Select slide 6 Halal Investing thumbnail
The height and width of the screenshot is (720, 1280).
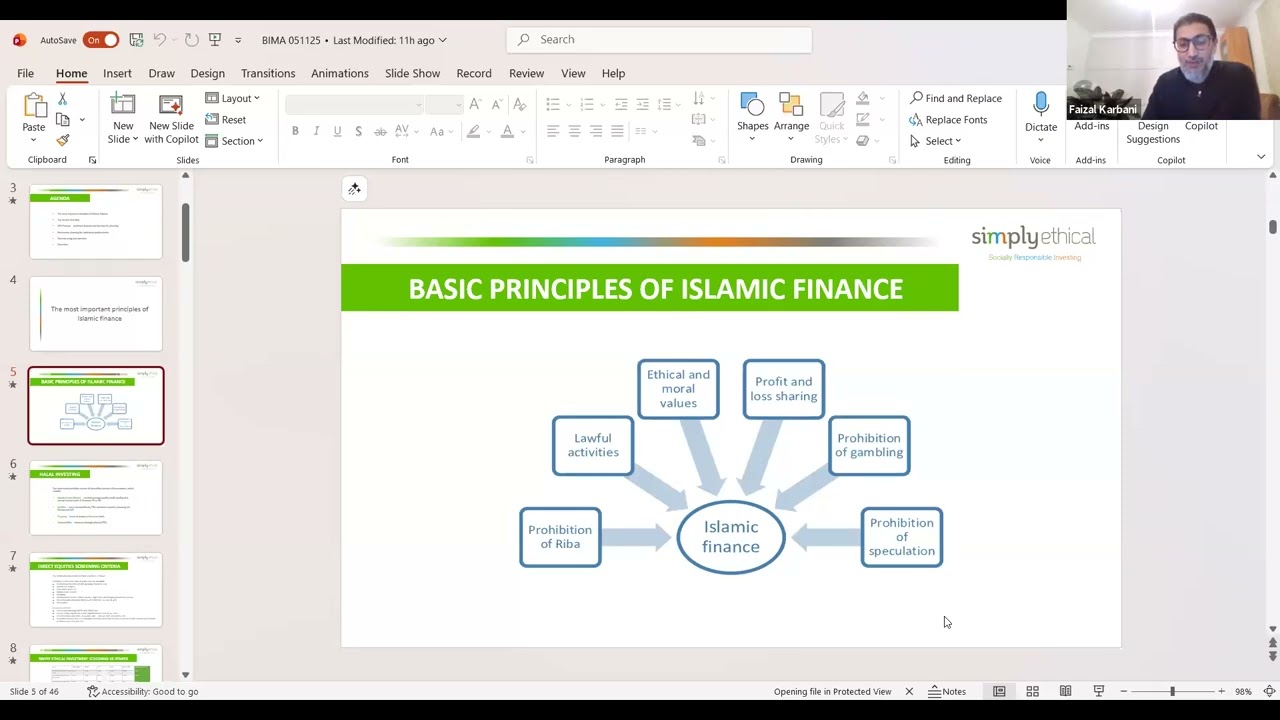coord(96,498)
